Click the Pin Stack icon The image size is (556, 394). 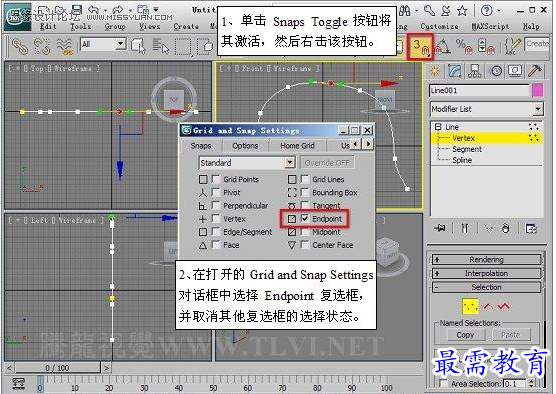point(440,228)
